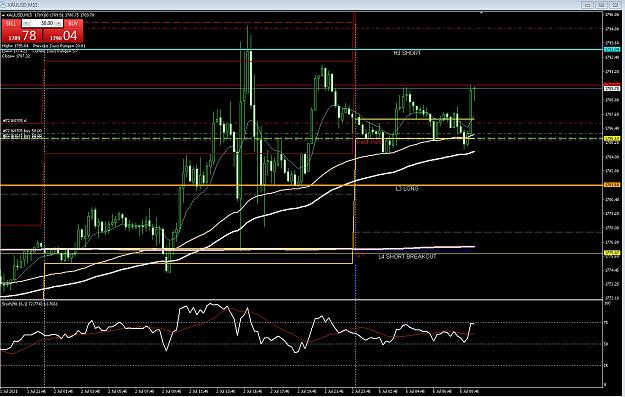Select the H3 SHORT label
Screen dimensions: 625x397
coord(407,53)
